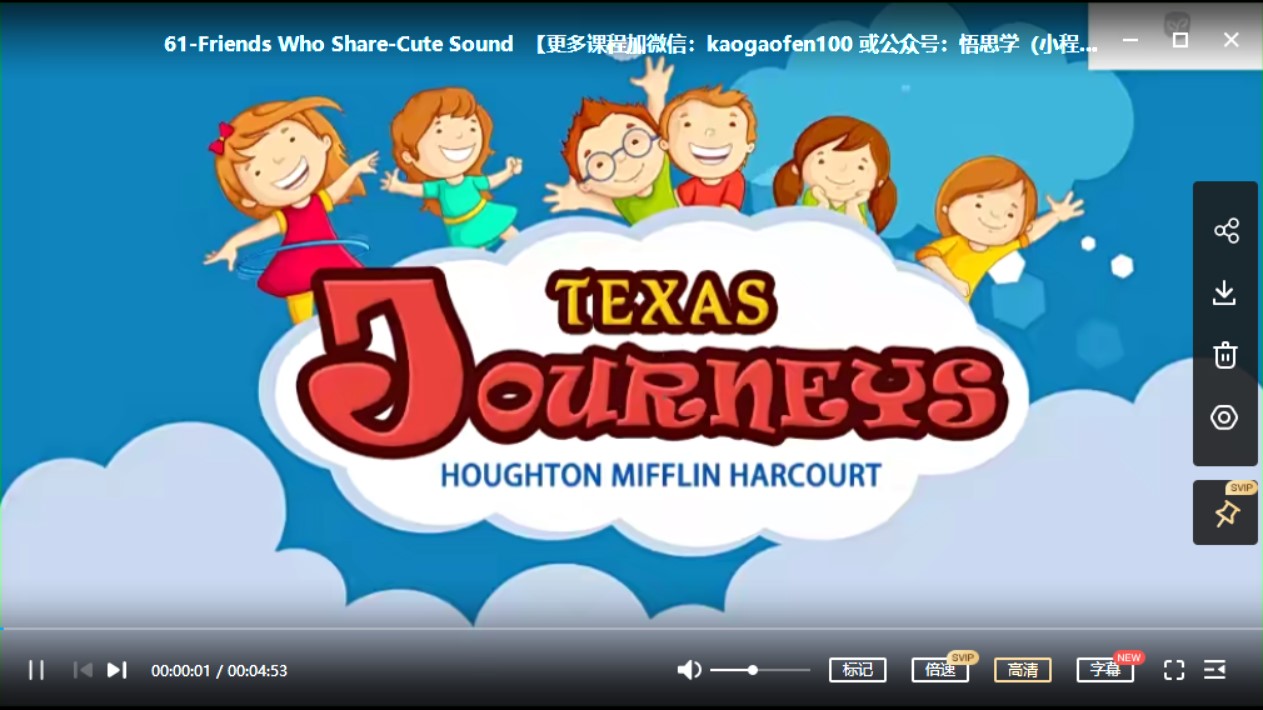Open the 高清 video quality menu

(x=1022, y=670)
